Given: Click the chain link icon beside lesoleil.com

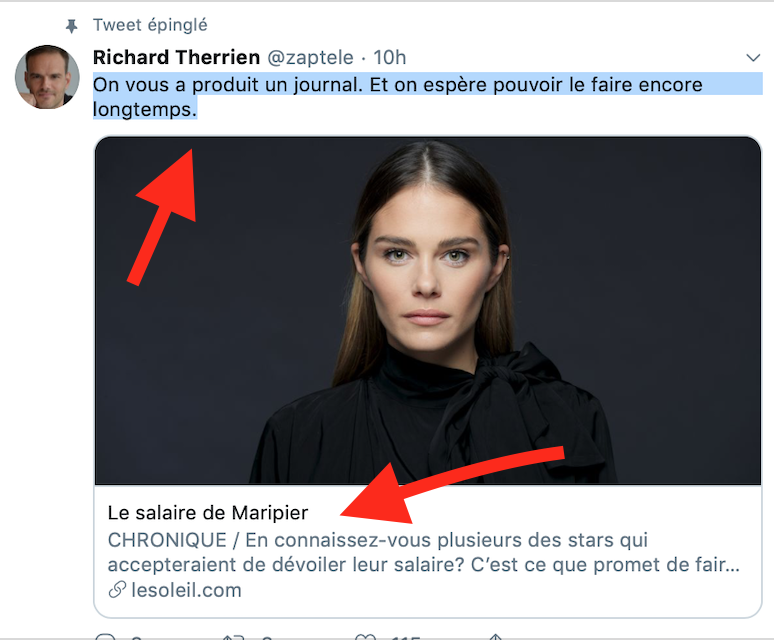Looking at the screenshot, I should coord(117,590).
